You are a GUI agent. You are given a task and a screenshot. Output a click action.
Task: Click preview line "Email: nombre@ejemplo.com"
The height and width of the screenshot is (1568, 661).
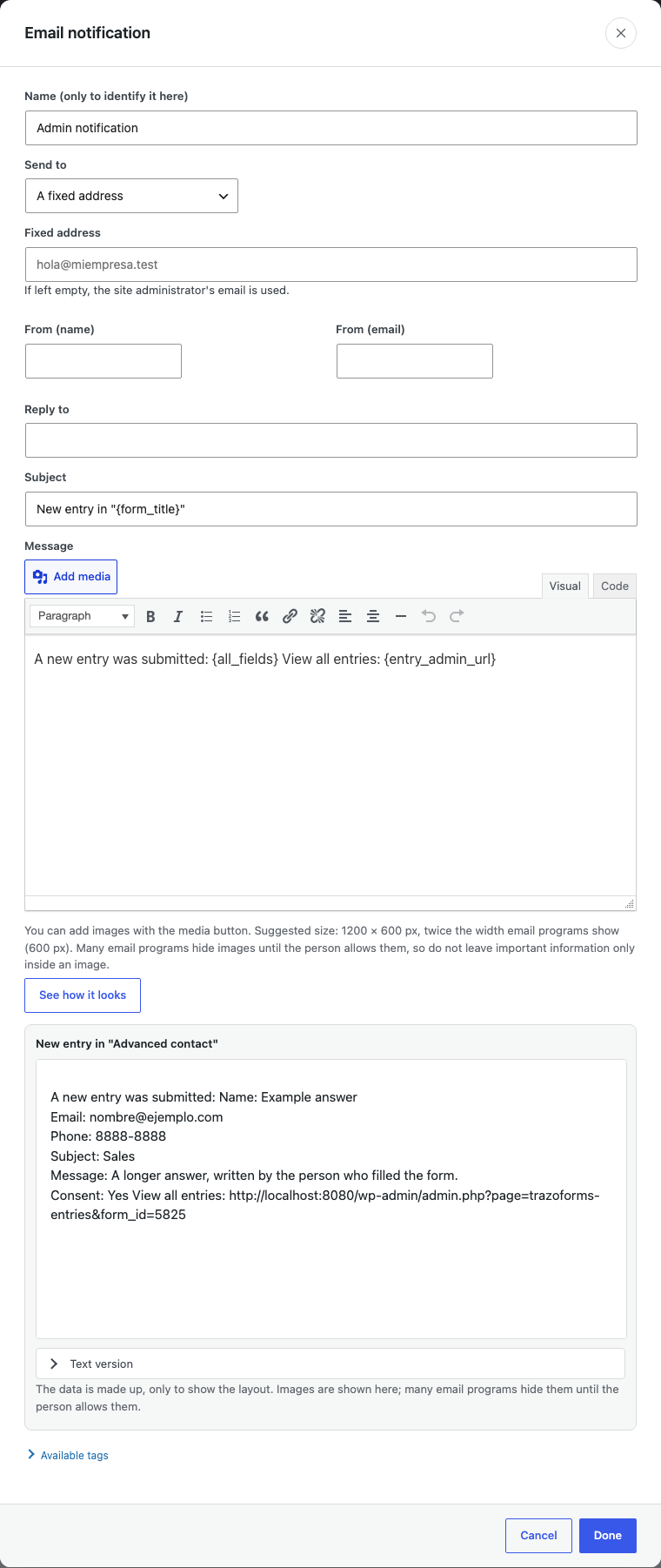pos(137,1117)
